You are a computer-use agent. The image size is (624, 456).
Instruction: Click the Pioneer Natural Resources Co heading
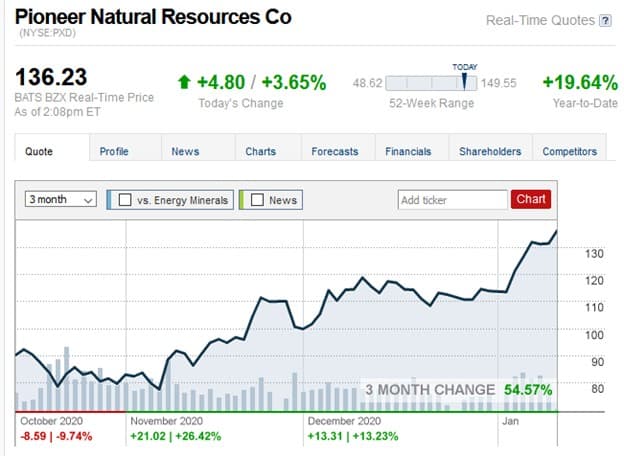click(x=153, y=17)
